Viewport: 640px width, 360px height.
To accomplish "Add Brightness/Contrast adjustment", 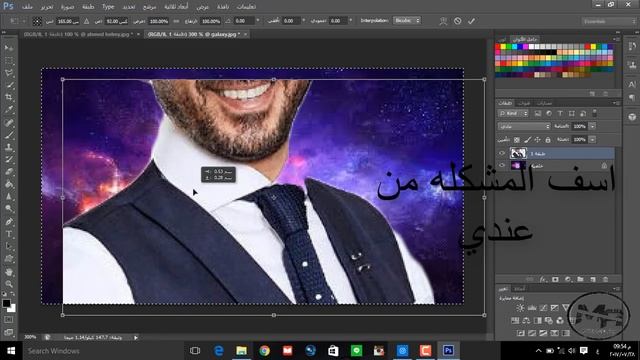I will click(x=520, y=308).
